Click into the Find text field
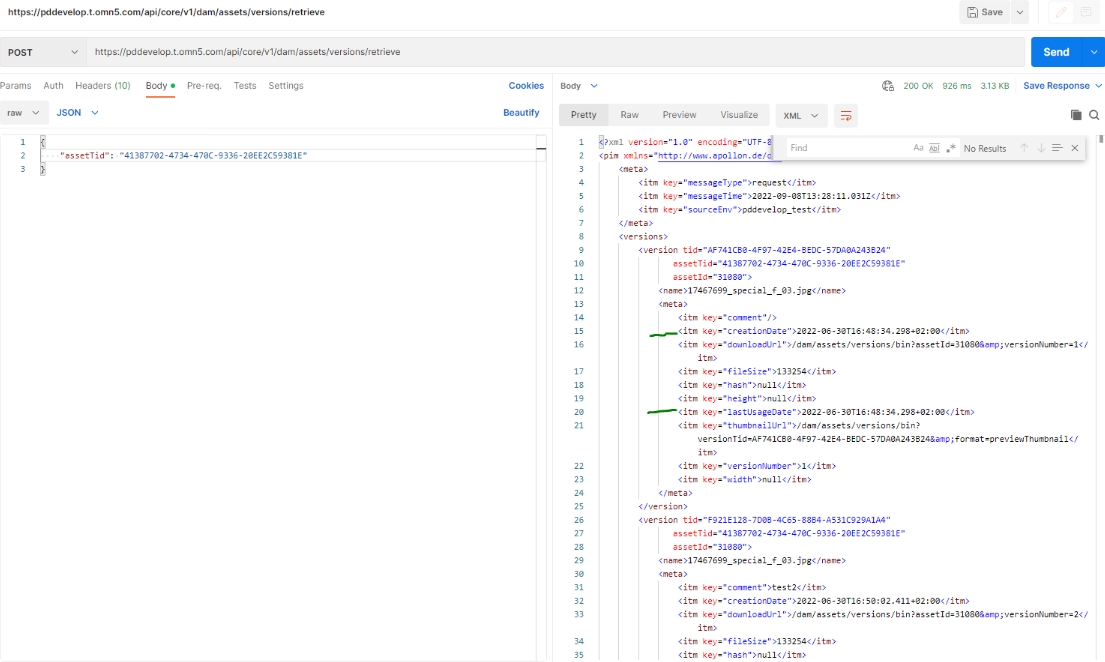Image resolution: width=1105 pixels, height=662 pixels. coord(845,148)
